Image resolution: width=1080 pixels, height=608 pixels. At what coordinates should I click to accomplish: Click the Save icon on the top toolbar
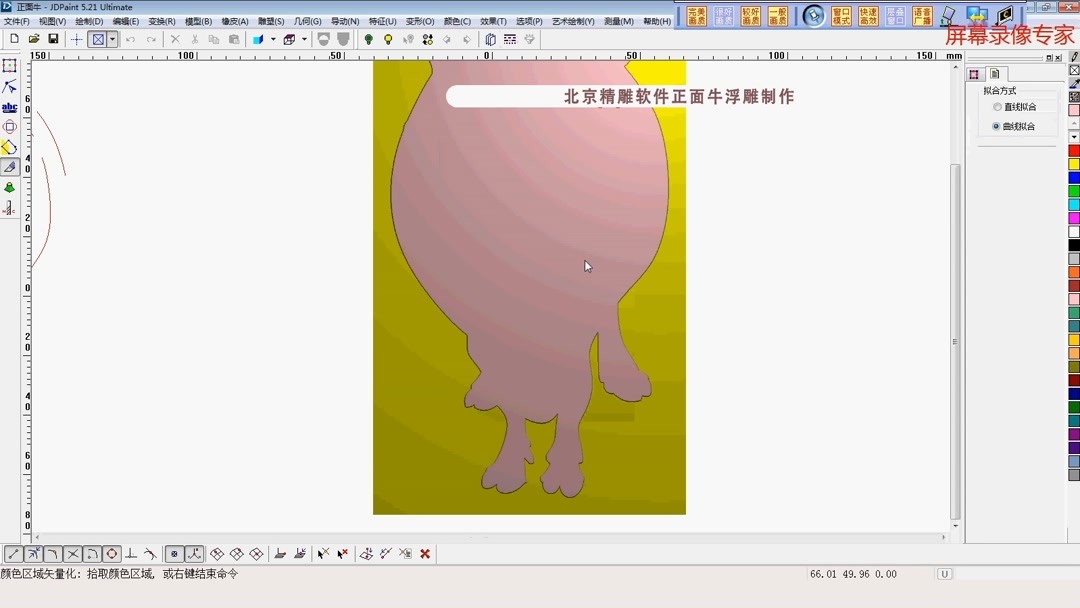[52, 38]
